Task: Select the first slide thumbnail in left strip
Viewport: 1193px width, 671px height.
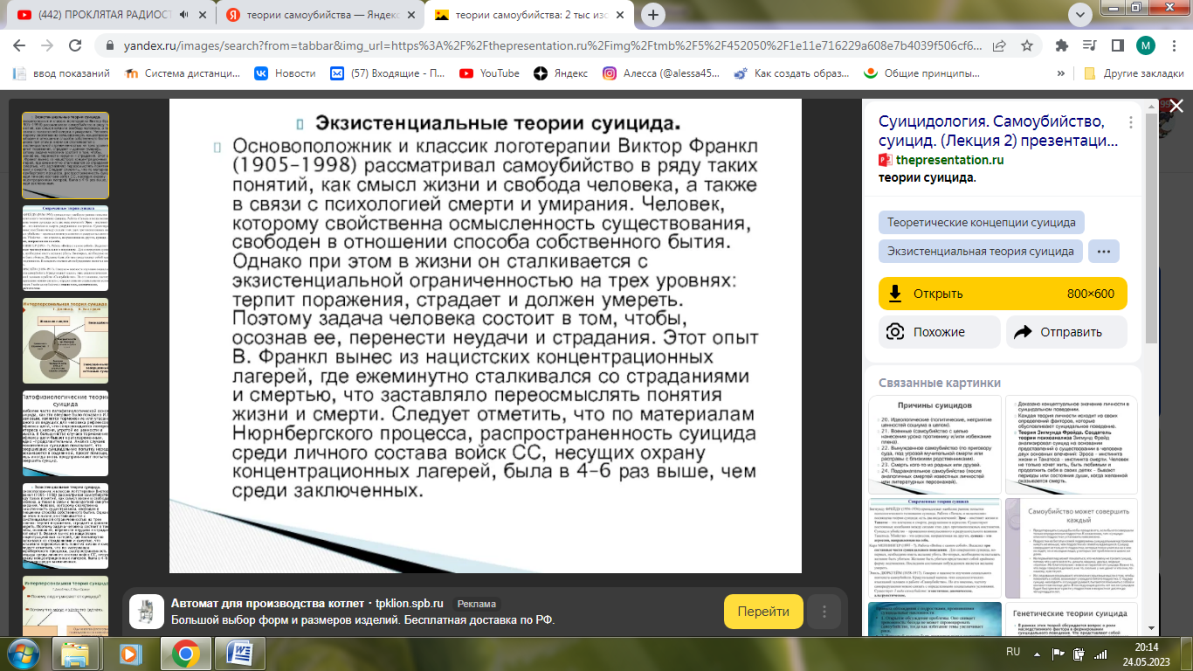Action: click(x=65, y=155)
